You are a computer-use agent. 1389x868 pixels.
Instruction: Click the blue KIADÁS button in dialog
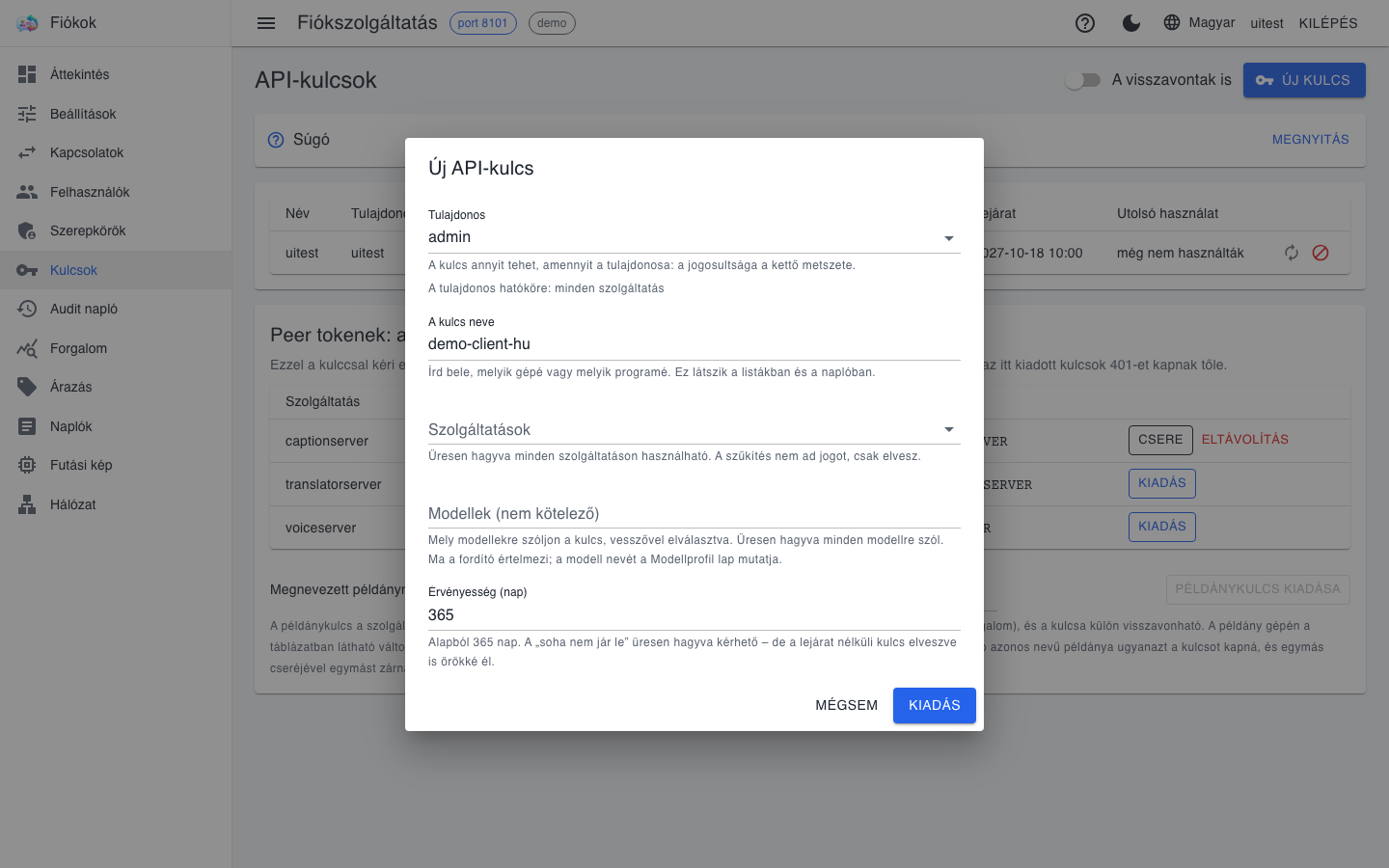(935, 705)
